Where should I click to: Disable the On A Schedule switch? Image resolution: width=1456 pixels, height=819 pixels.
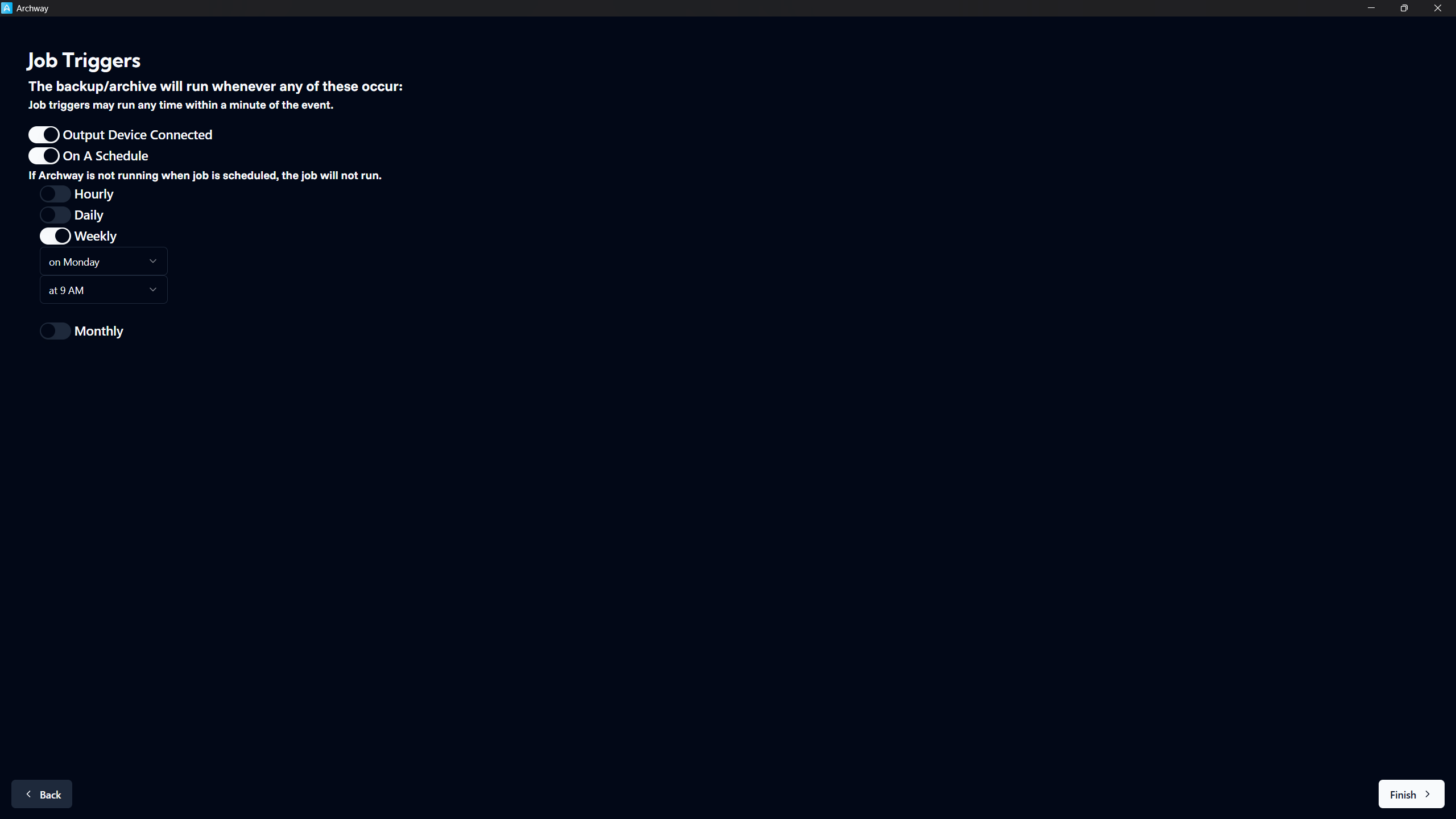pos(44,156)
